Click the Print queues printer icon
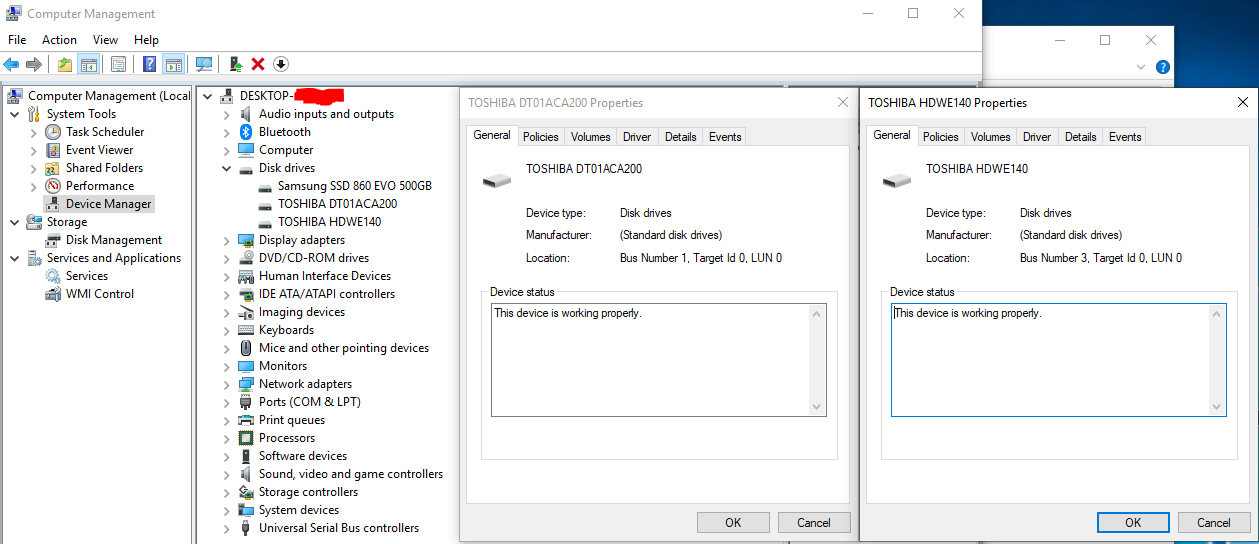 click(246, 420)
